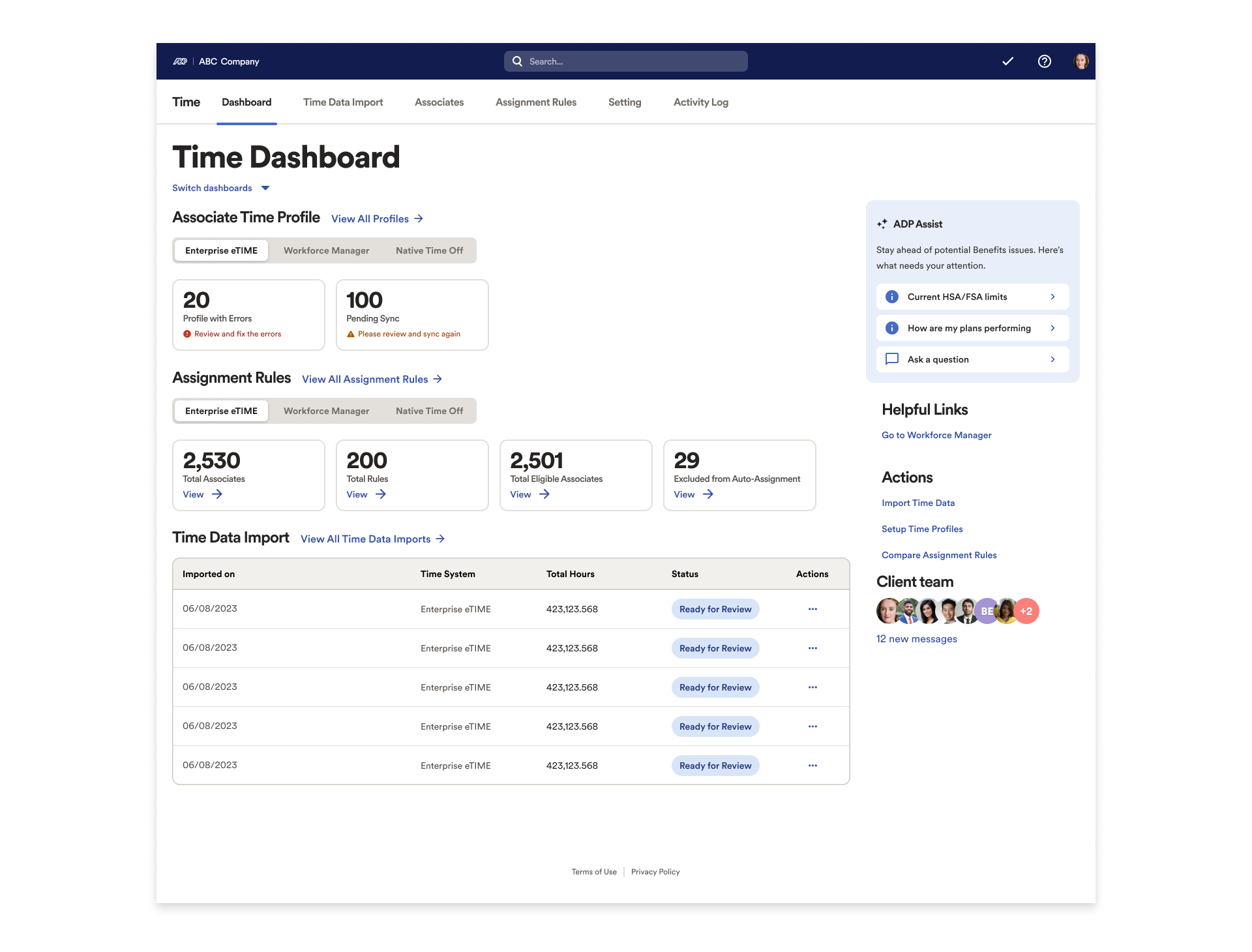Switch to Enterprise eTIME profile view
Screen dimensions: 1252x952
(x=221, y=250)
